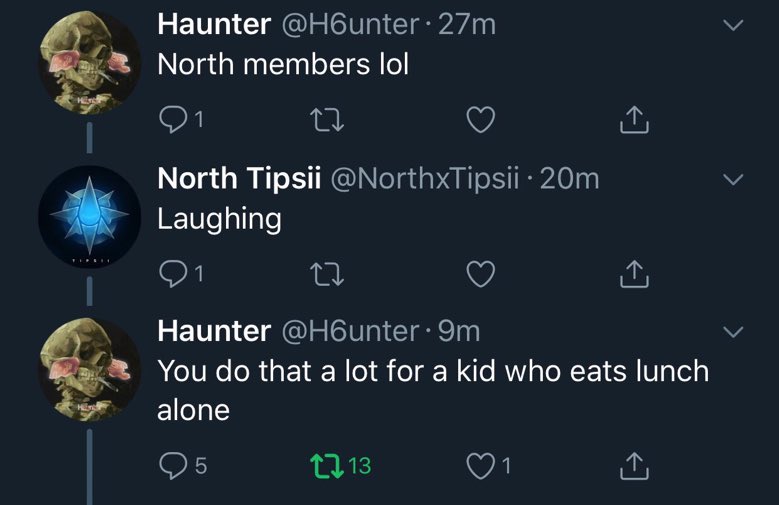
Task: Like the "eats lunch alone" tweet
Action: click(480, 466)
